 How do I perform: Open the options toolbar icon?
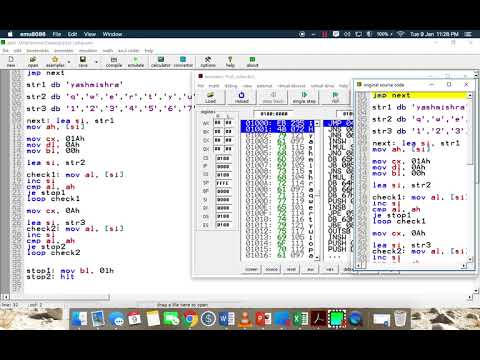pos(208,62)
